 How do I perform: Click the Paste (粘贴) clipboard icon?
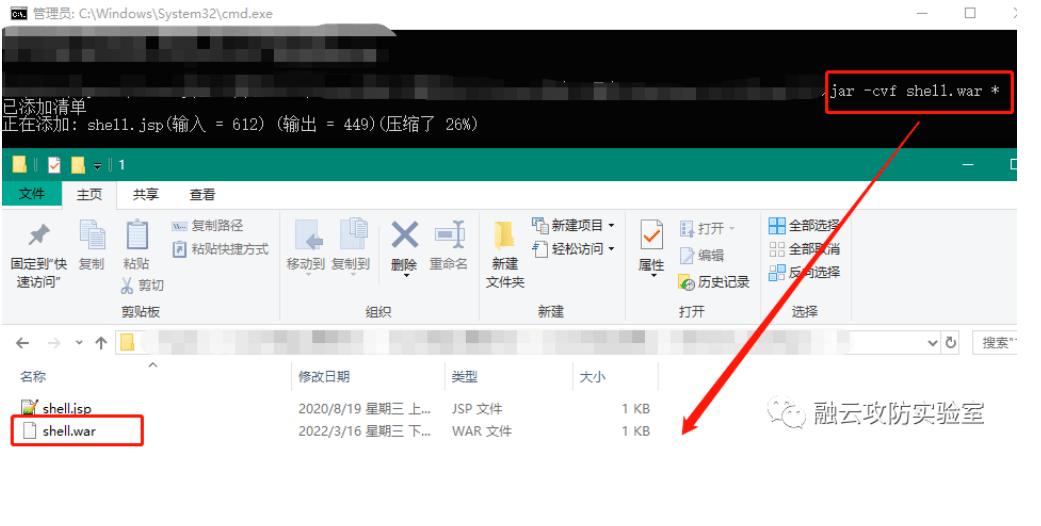click(137, 235)
